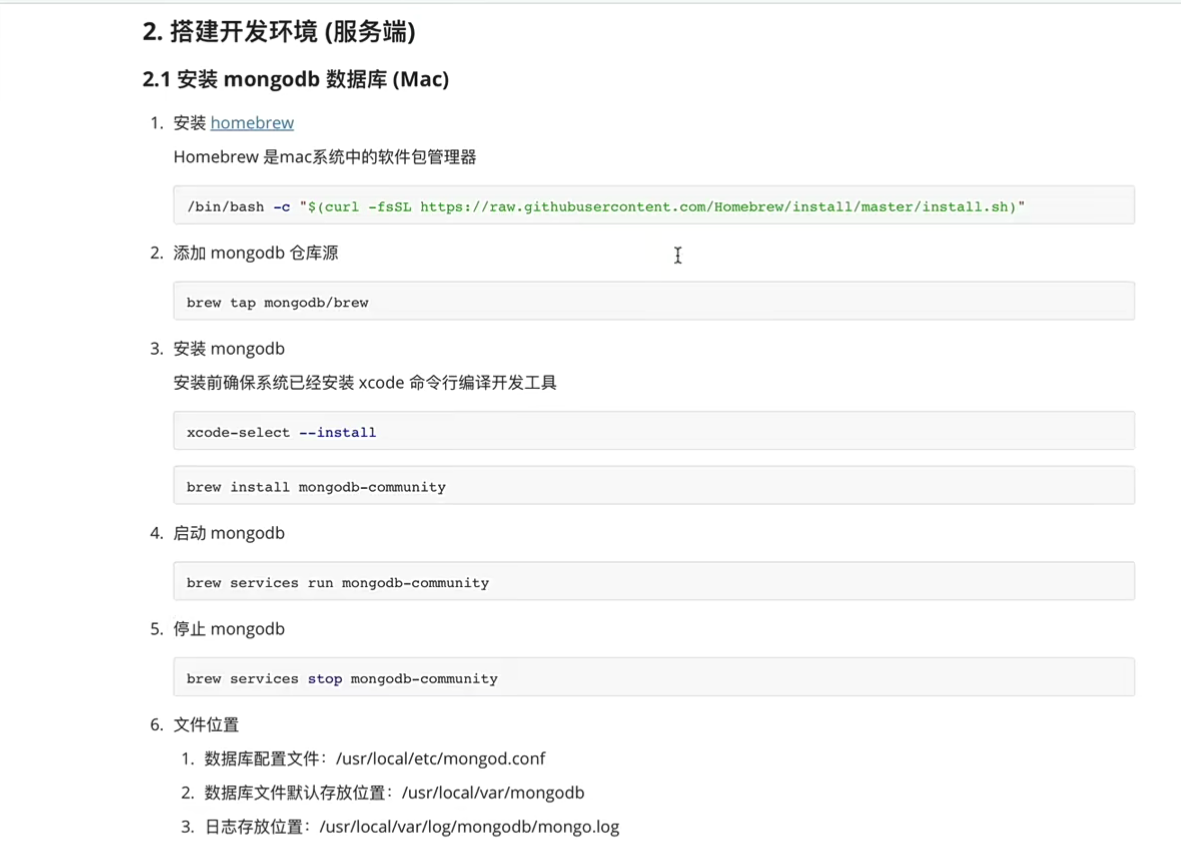The width and height of the screenshot is (1181, 847).
Task: Click the '停止 mongodb' step text
Action: click(229, 629)
